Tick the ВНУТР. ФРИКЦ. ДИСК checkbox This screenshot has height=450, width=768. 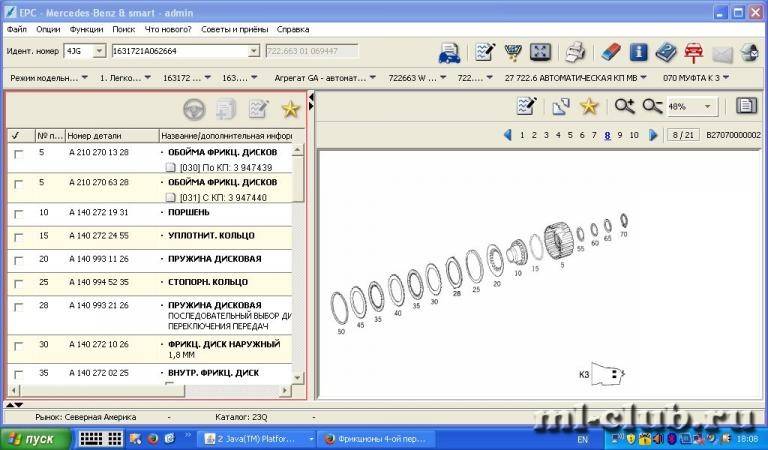coord(19,375)
